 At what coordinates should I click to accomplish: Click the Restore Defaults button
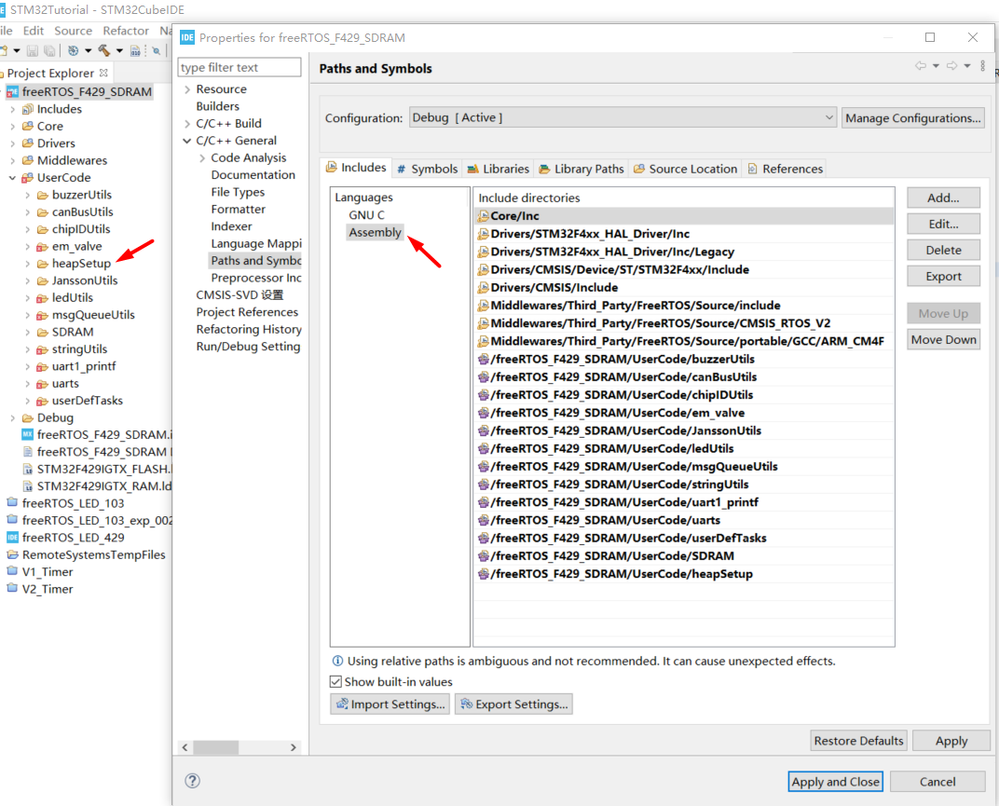point(858,741)
